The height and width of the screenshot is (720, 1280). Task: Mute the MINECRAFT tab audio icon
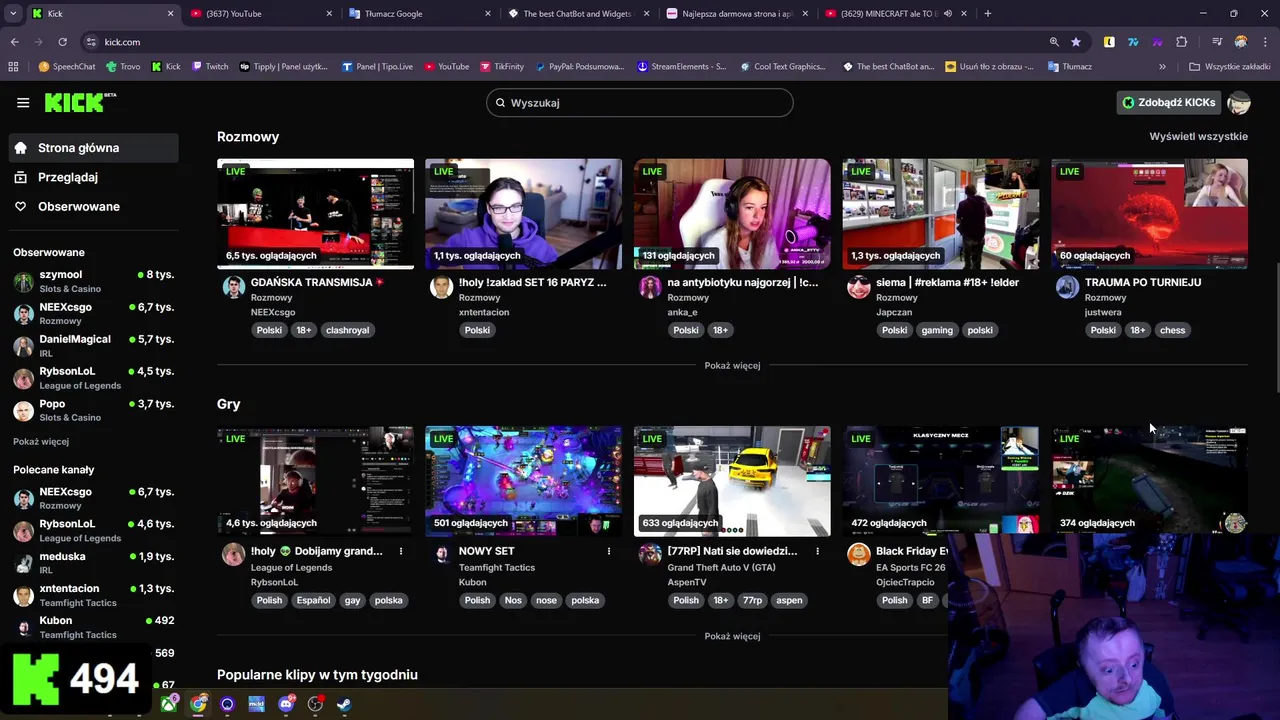pos(947,14)
